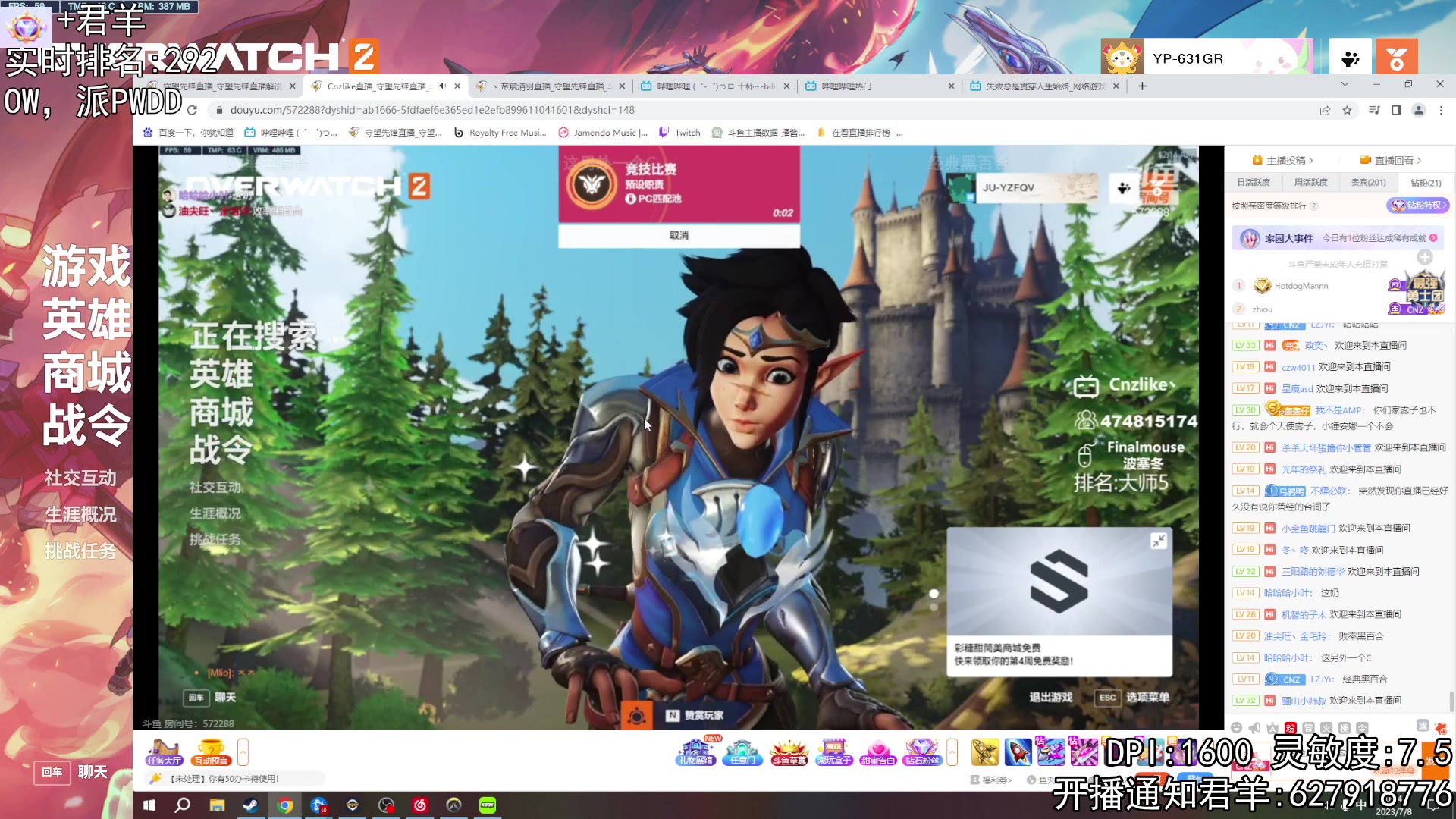
Task: Open Steam from the taskbar
Action: [249, 805]
